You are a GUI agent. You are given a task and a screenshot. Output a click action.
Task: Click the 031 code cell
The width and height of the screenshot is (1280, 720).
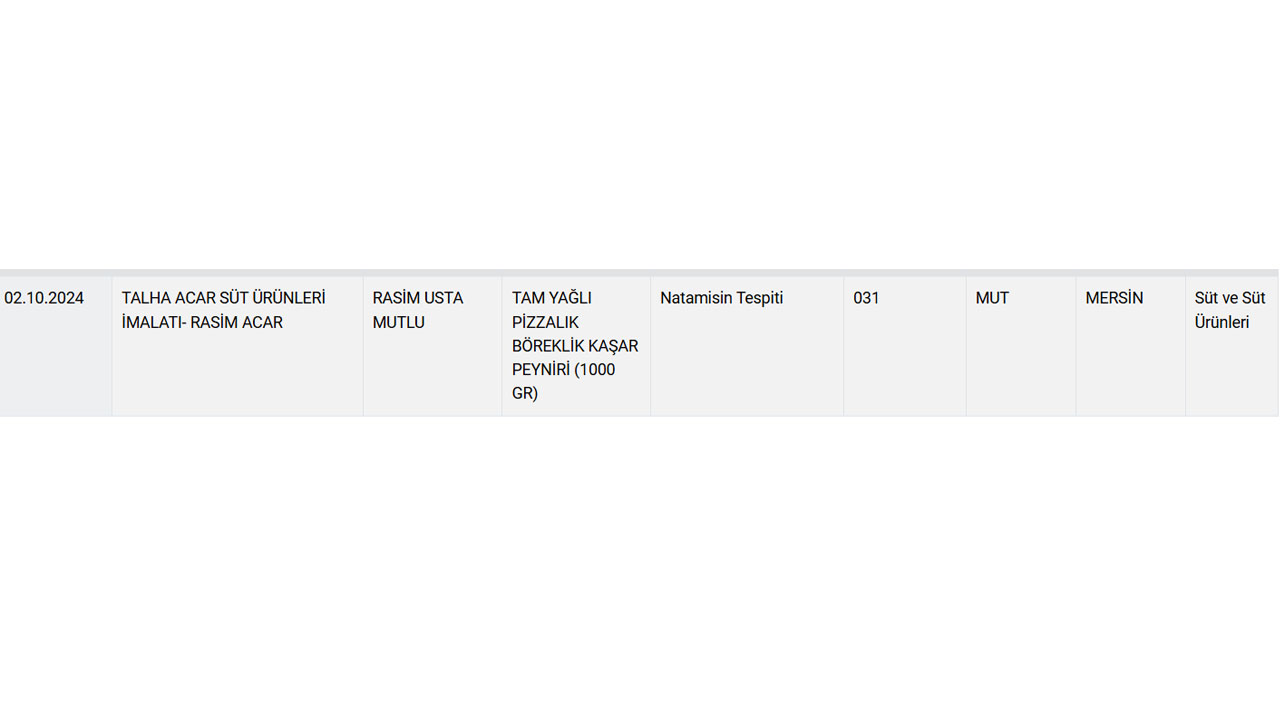[x=866, y=298]
